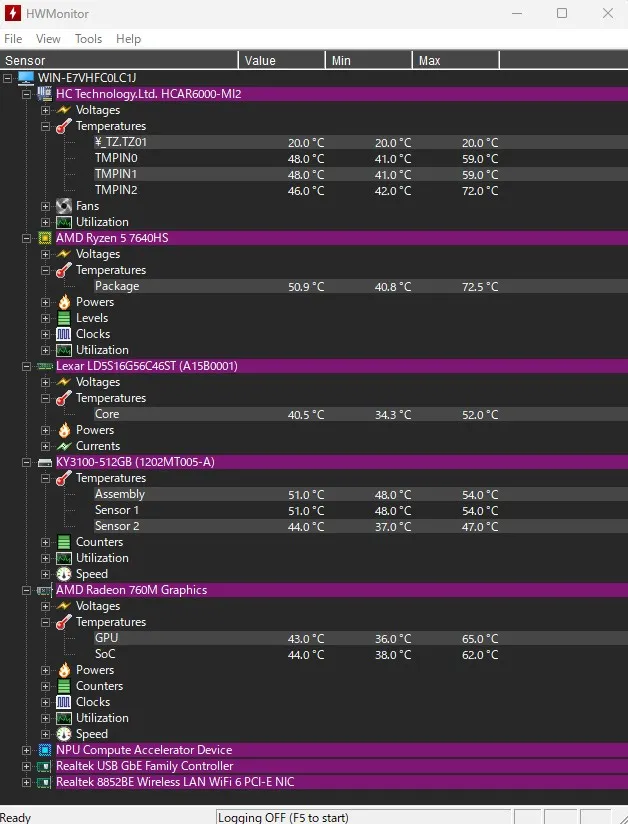Click the waveform icon beside Radeon Clocks

[x=64, y=702]
